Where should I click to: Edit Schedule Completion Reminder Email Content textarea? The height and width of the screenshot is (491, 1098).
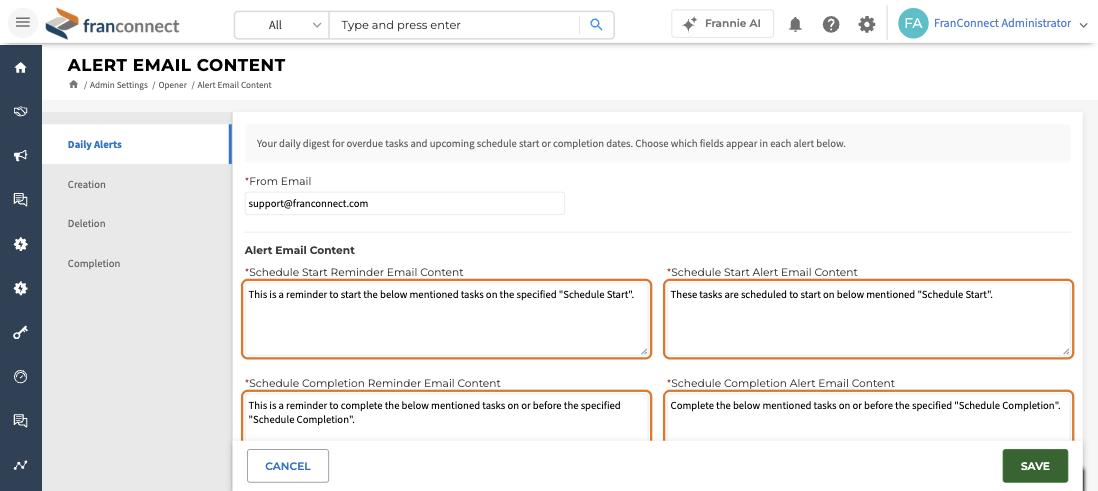pos(447,415)
